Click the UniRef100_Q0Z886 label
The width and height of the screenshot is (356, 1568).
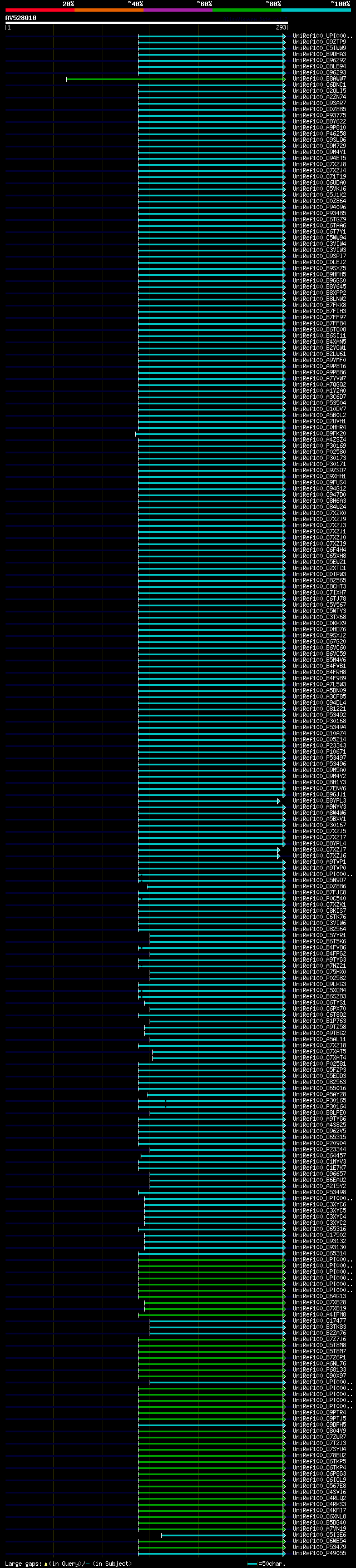coord(319,887)
